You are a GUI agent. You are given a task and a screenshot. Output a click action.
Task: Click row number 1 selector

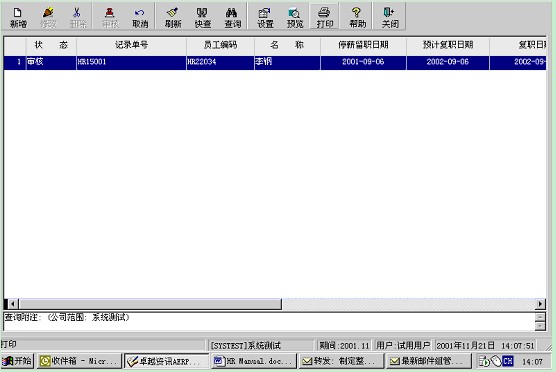15,62
